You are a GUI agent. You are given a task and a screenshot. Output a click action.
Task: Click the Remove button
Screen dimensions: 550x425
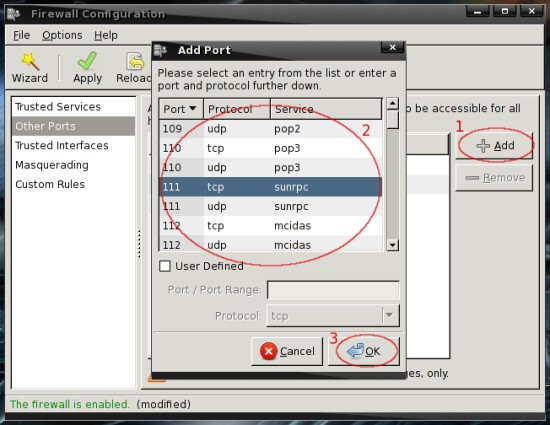coord(494,178)
